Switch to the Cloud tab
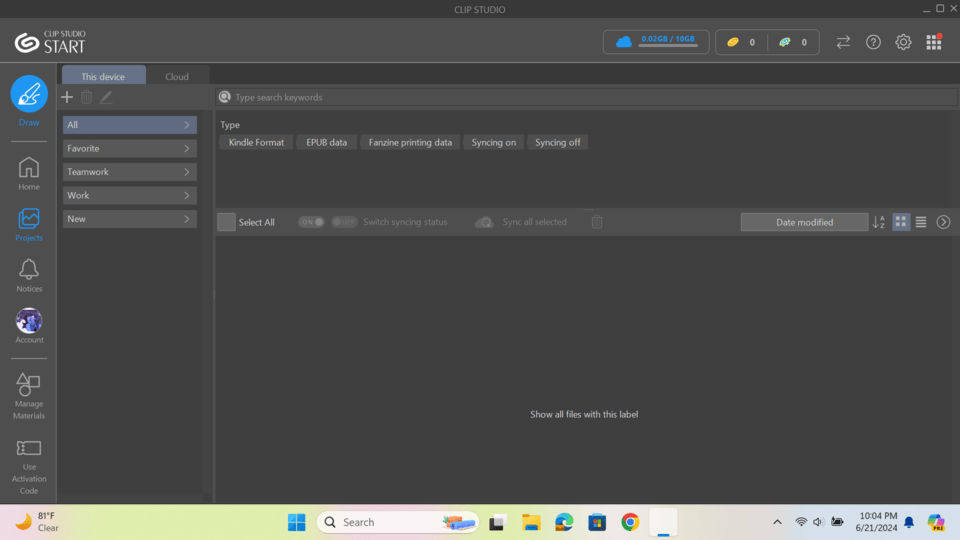Image resolution: width=960 pixels, height=540 pixels. 177,76
